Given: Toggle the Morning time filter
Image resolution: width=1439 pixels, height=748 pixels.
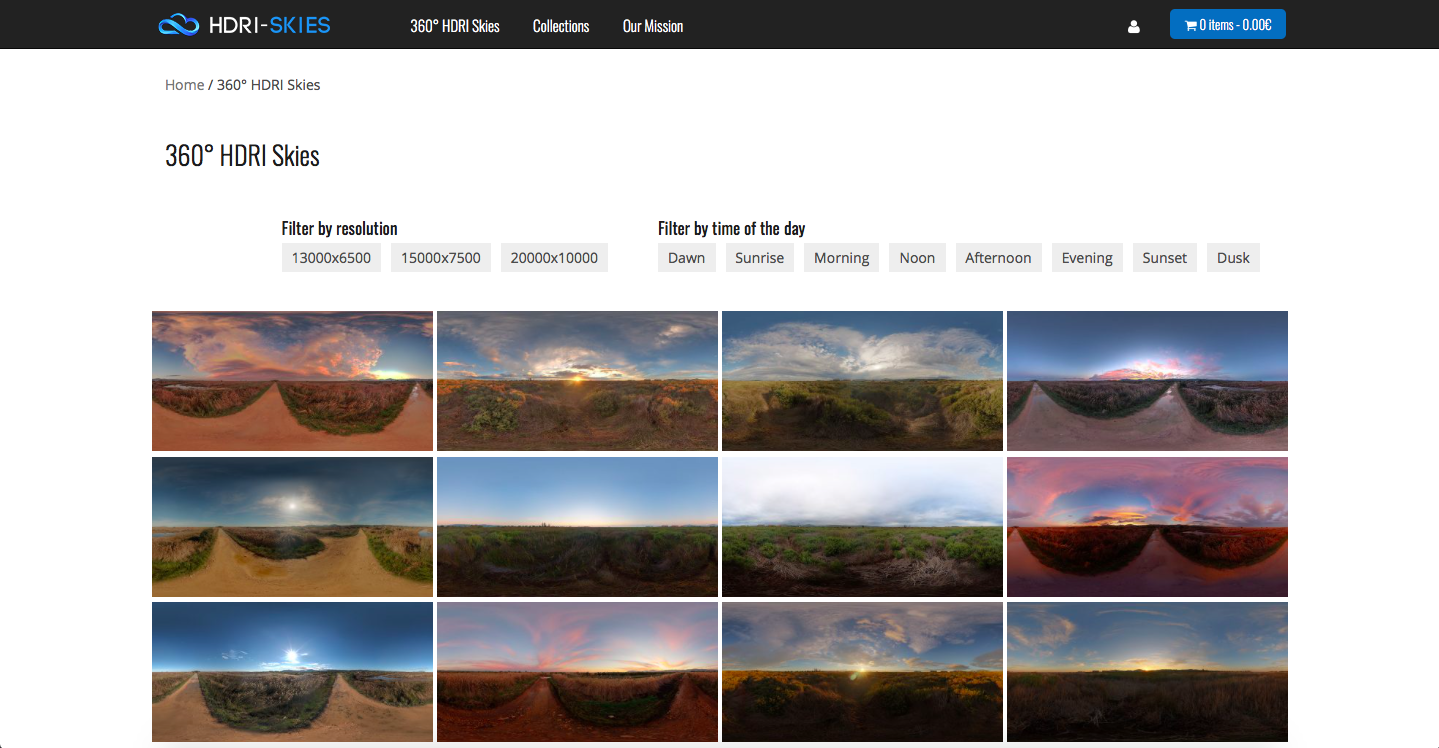Looking at the screenshot, I should point(842,258).
